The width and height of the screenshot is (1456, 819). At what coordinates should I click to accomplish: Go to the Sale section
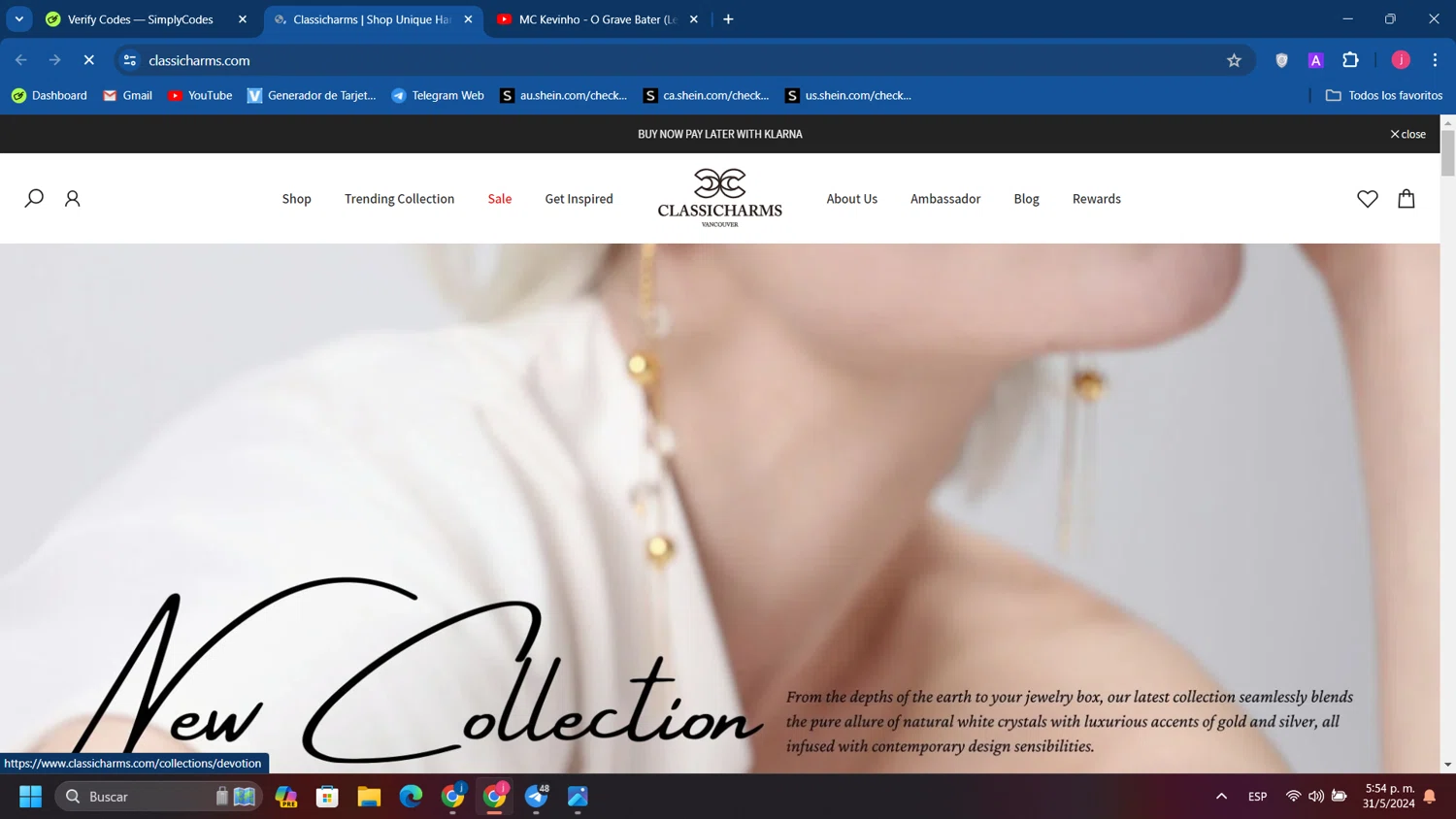(x=500, y=199)
